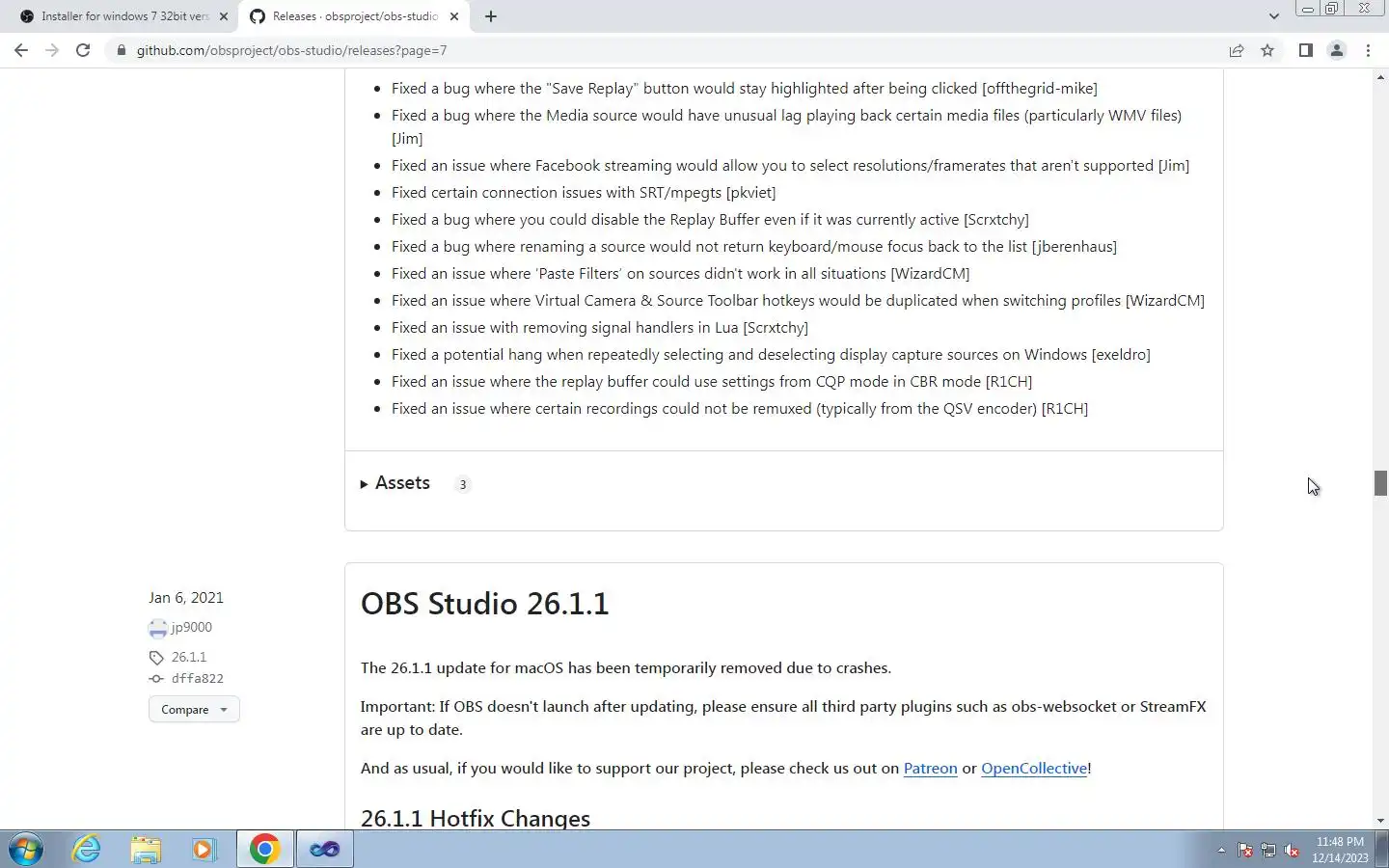The image size is (1389, 868).
Task: Click scrollbar up arrow
Action: pos(1380,76)
